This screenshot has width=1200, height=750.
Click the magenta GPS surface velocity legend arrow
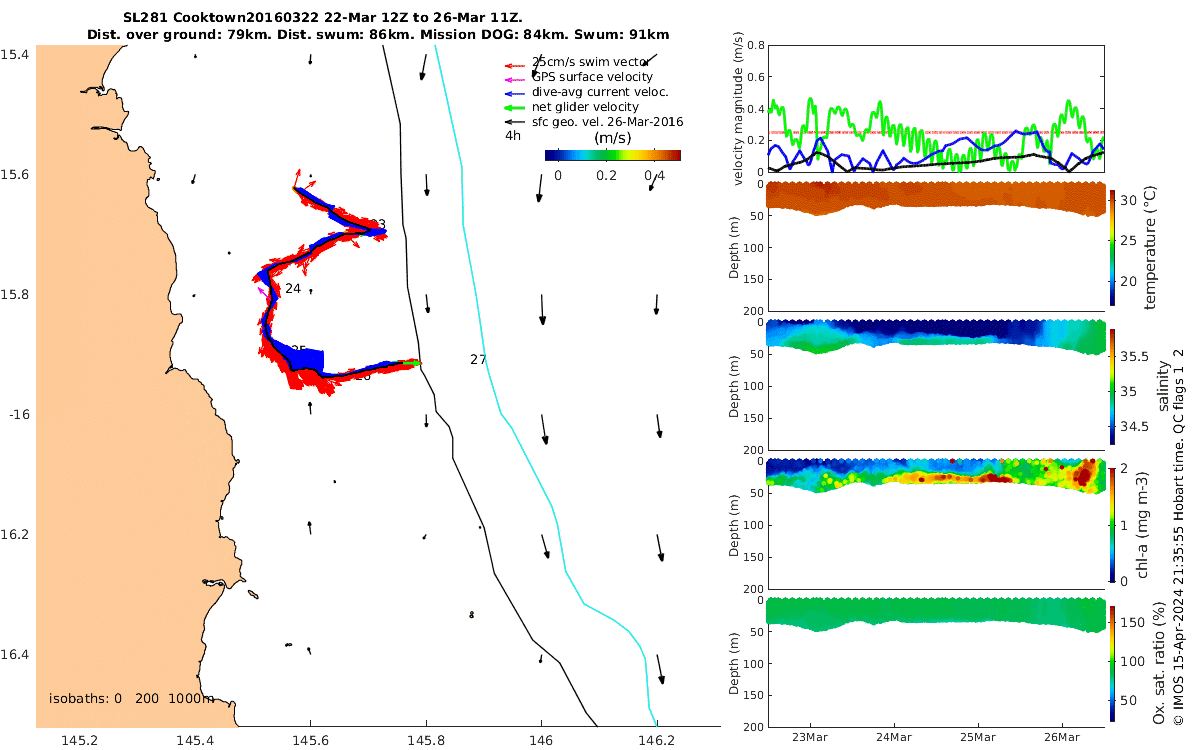click(515, 78)
